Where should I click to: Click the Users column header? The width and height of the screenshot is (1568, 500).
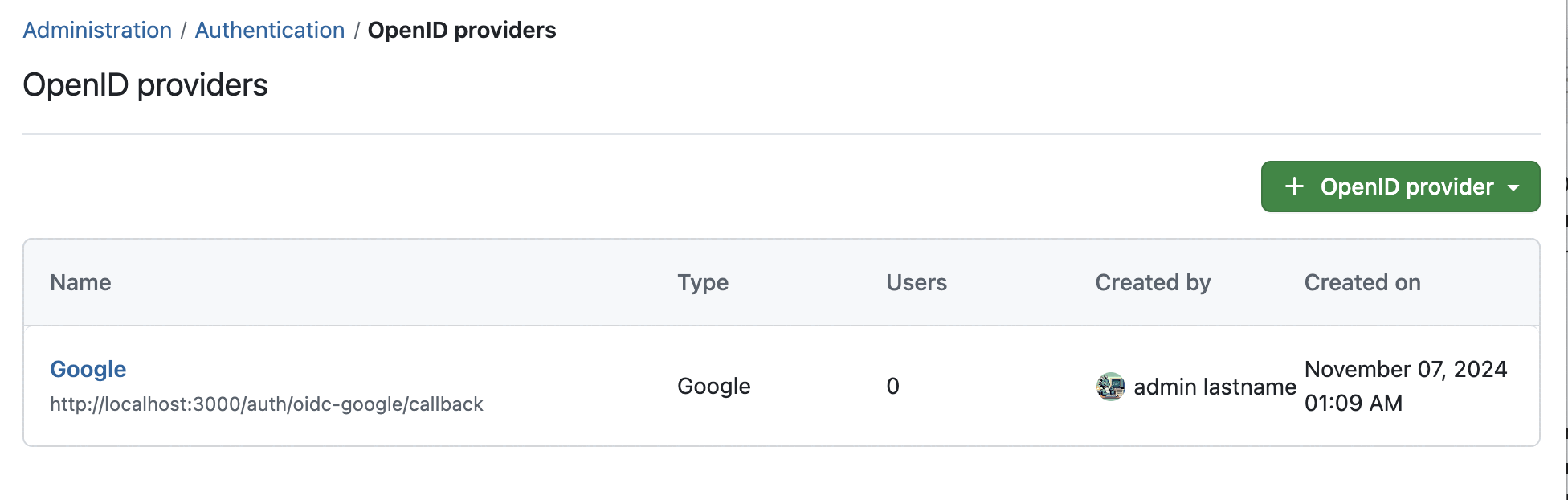click(x=916, y=282)
